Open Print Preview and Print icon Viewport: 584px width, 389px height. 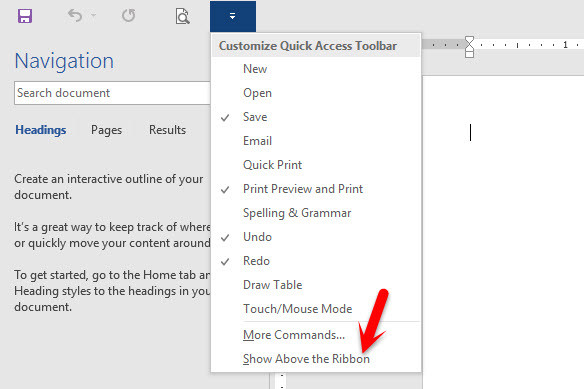coord(182,16)
